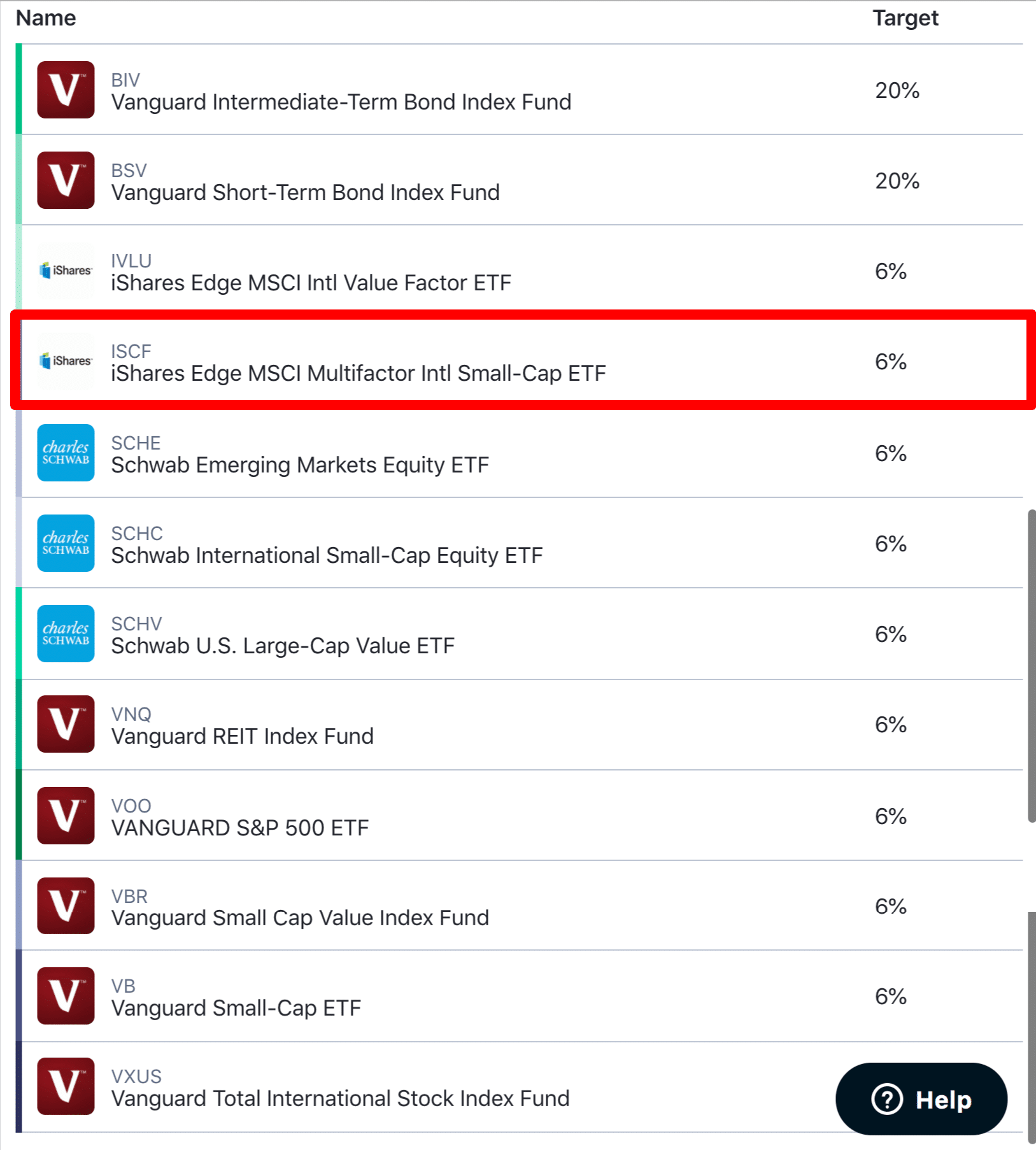Click the vertical scrollbar thumb

pyautogui.click(x=1032, y=665)
